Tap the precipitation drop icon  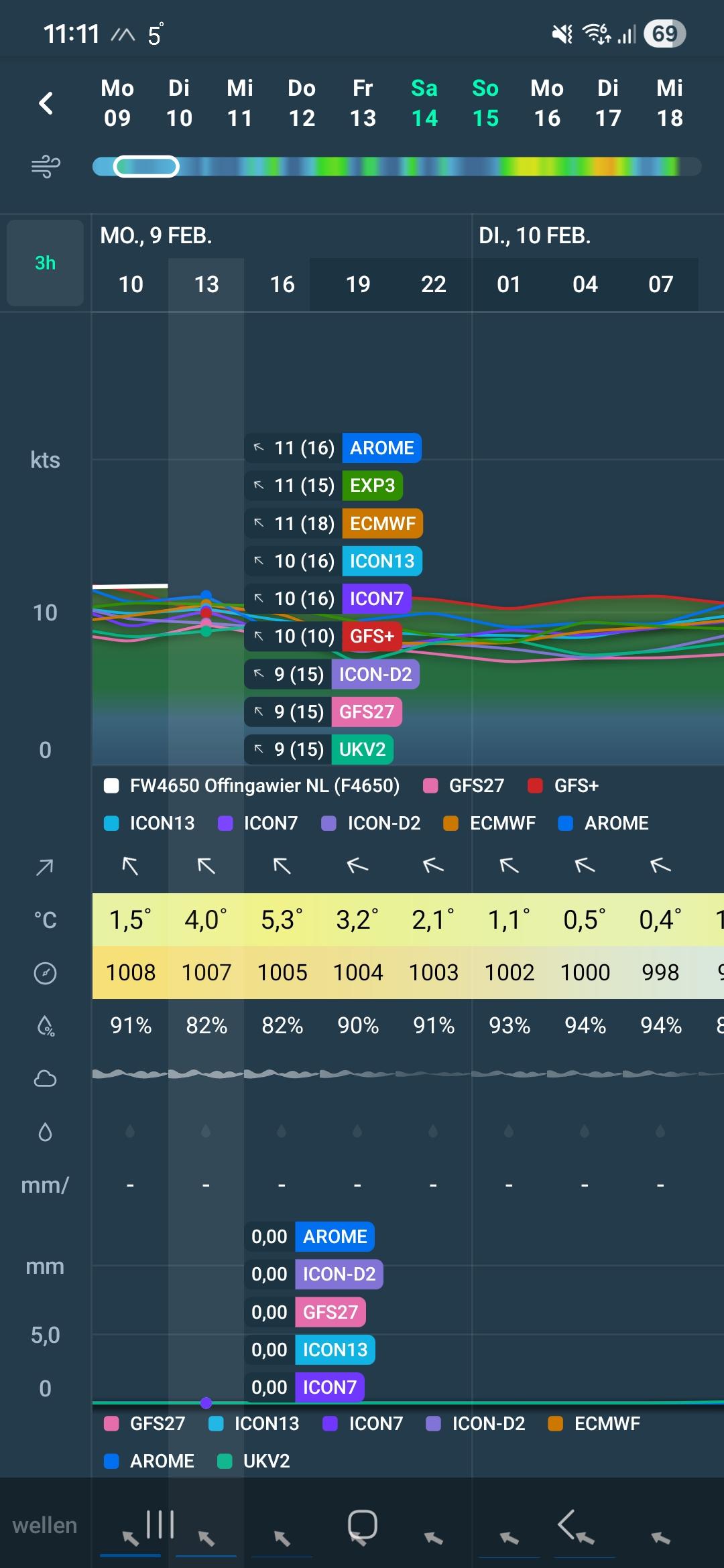click(x=45, y=1132)
